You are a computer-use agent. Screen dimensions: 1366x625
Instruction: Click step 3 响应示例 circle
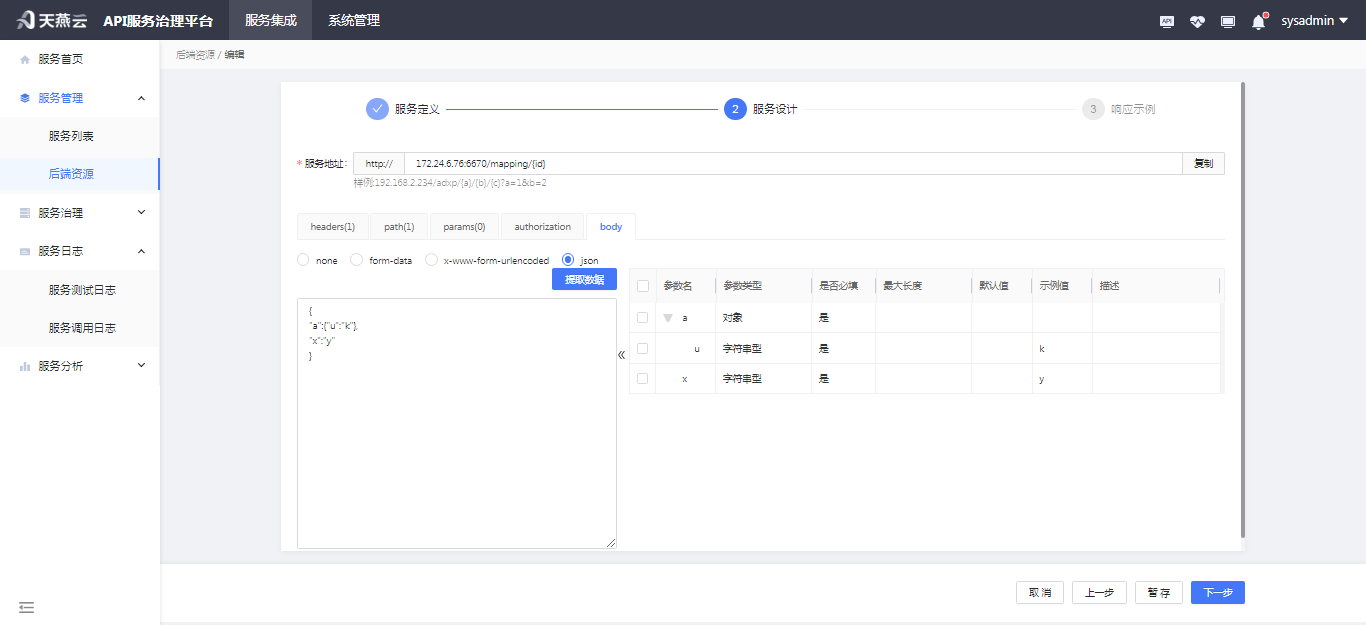click(1093, 109)
